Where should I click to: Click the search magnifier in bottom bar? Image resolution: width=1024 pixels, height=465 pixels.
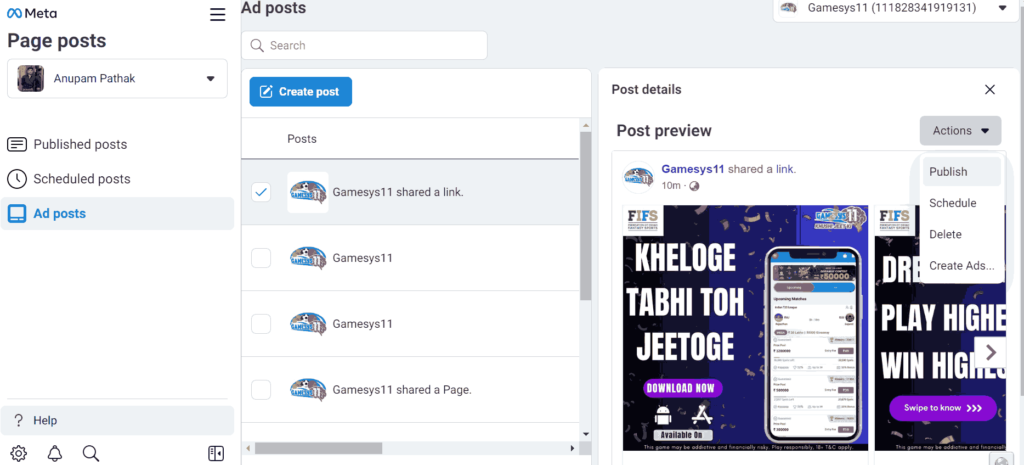click(x=91, y=453)
